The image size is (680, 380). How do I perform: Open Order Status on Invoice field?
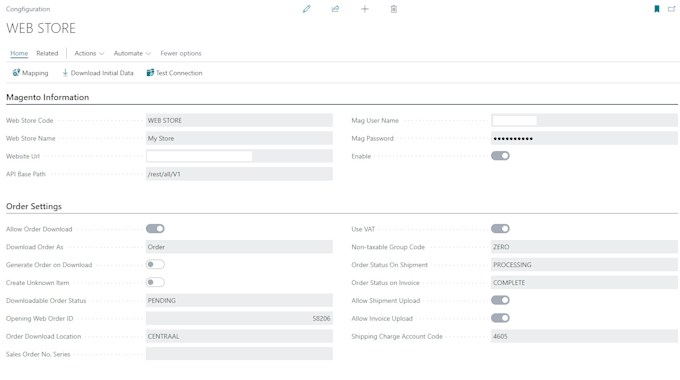(x=584, y=282)
